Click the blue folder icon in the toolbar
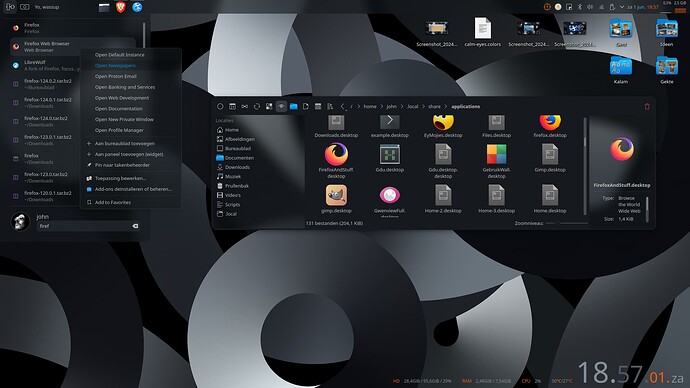 [x=294, y=106]
